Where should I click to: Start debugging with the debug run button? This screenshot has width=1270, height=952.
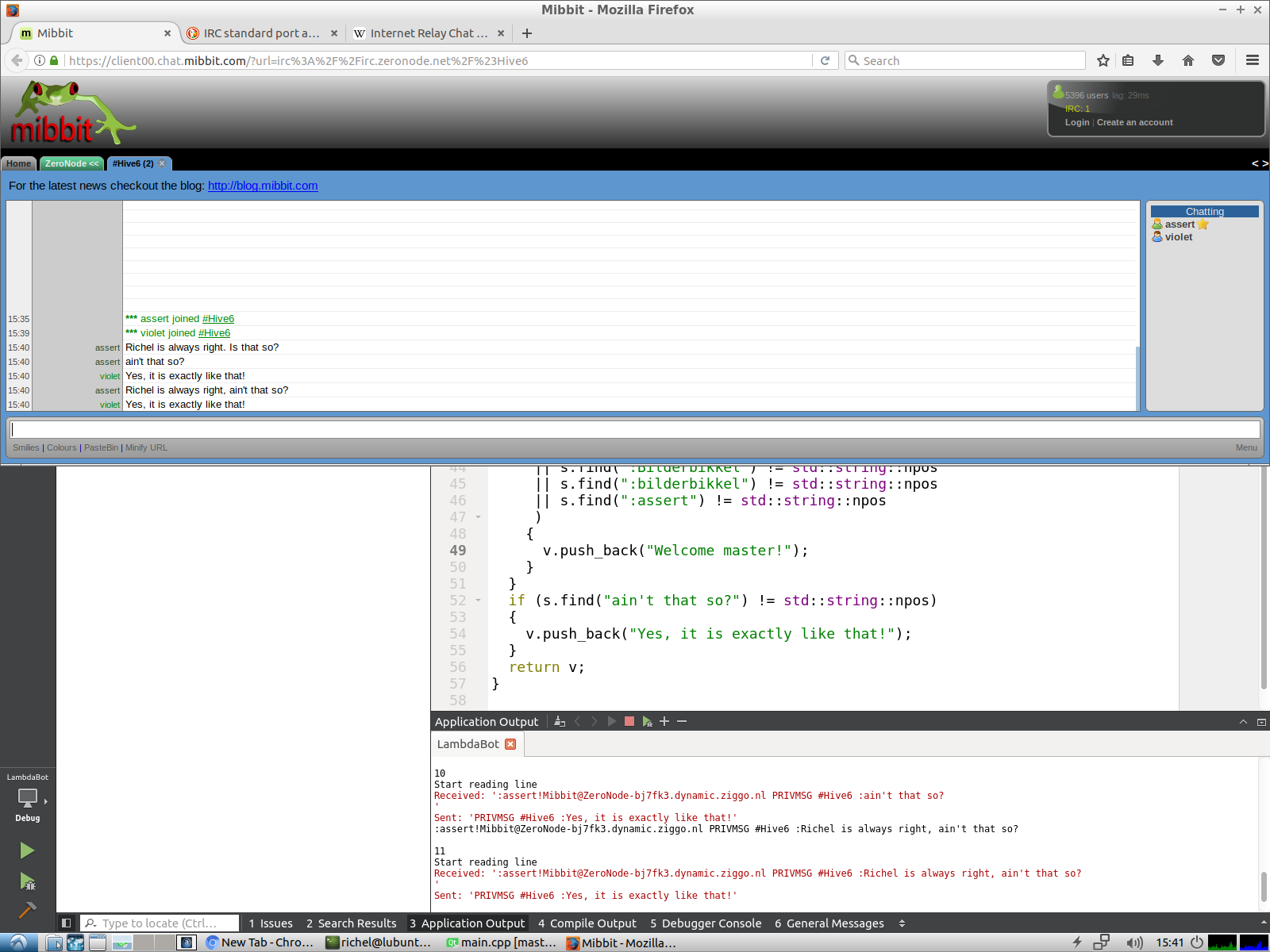[x=27, y=881]
